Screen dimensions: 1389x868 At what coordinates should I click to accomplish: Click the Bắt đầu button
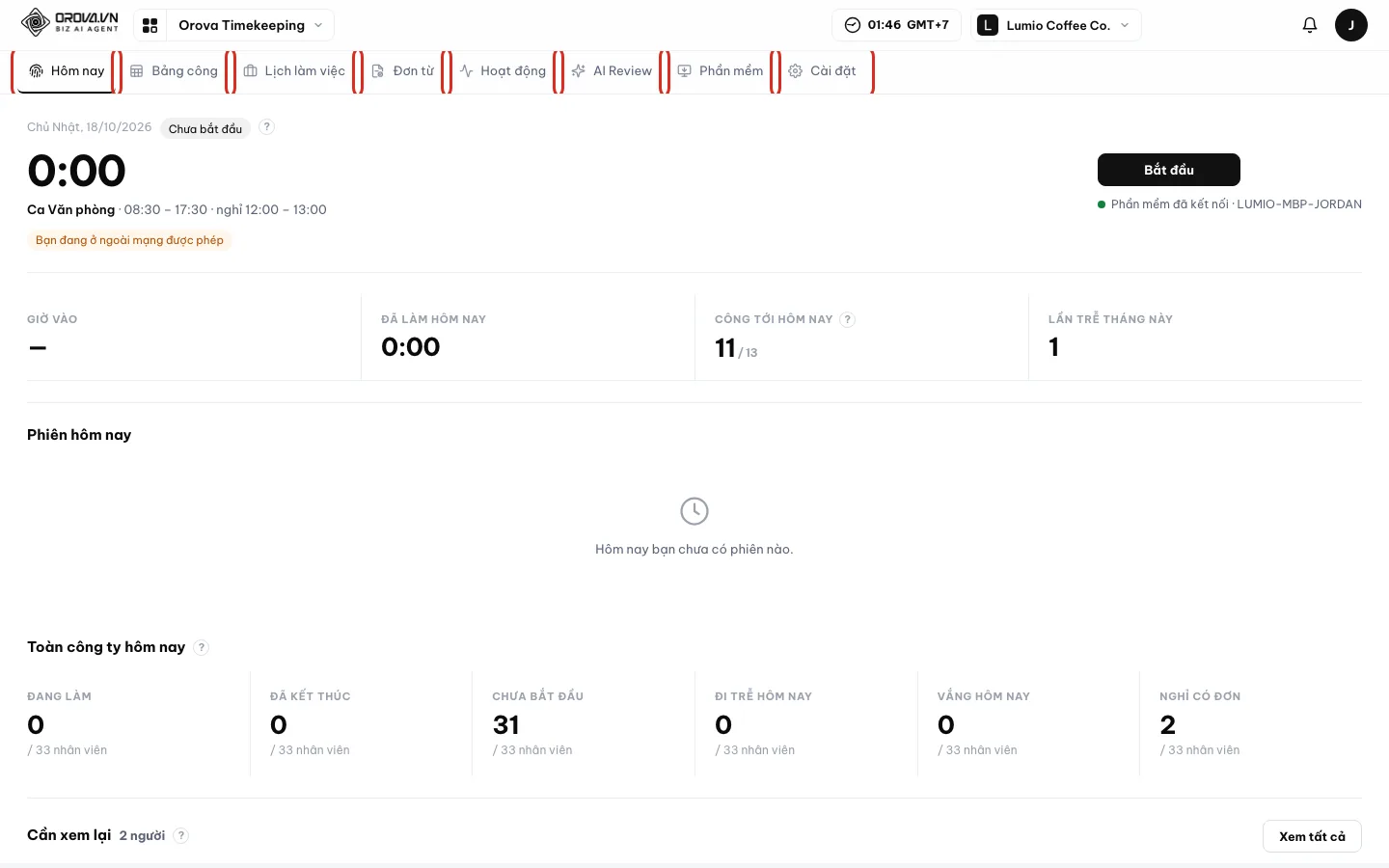(x=1169, y=170)
